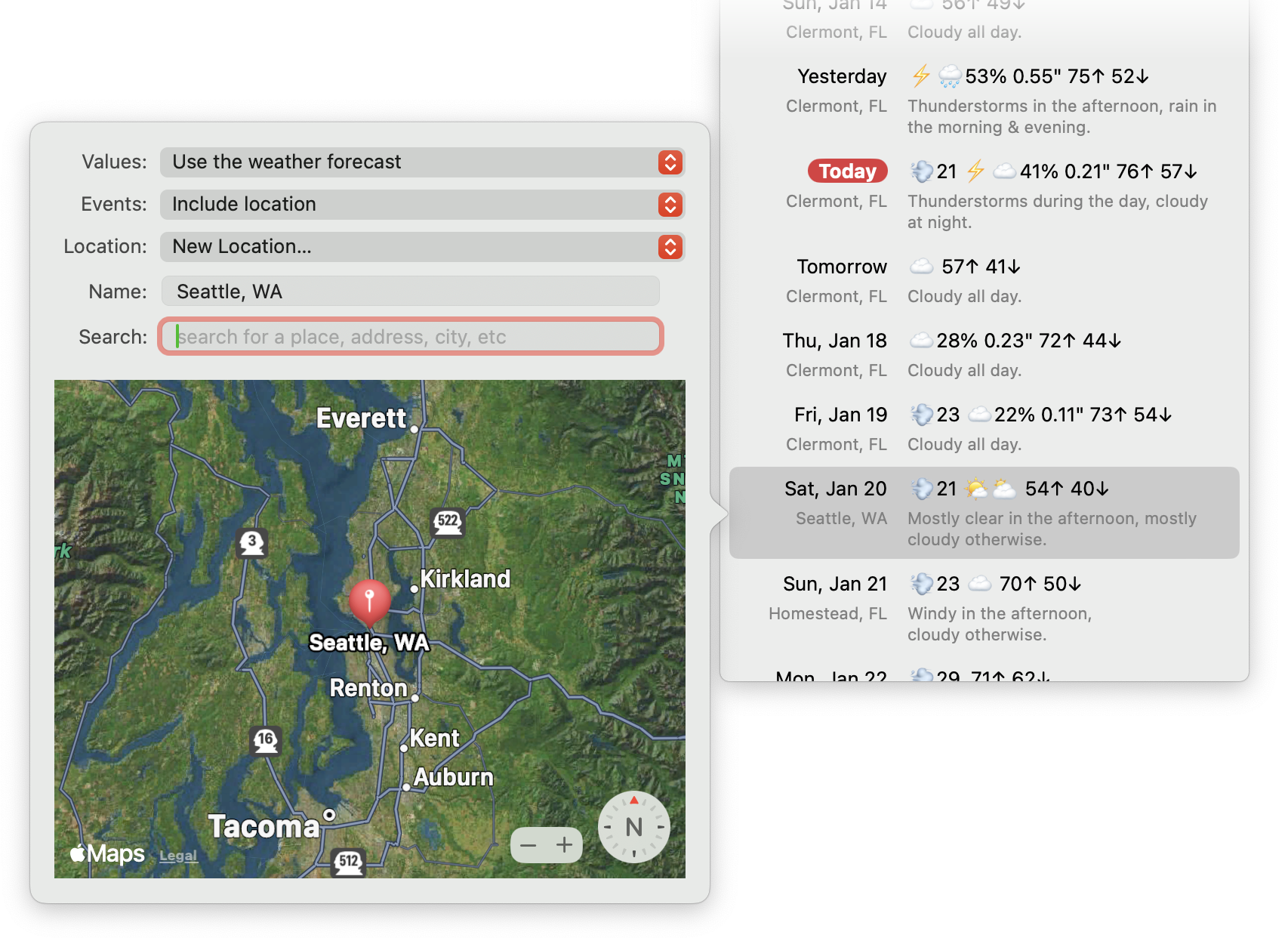This screenshot has width=1288, height=938.
Task: Select the Sat, Jan 20 wind icon
Action: pyautogui.click(x=922, y=489)
